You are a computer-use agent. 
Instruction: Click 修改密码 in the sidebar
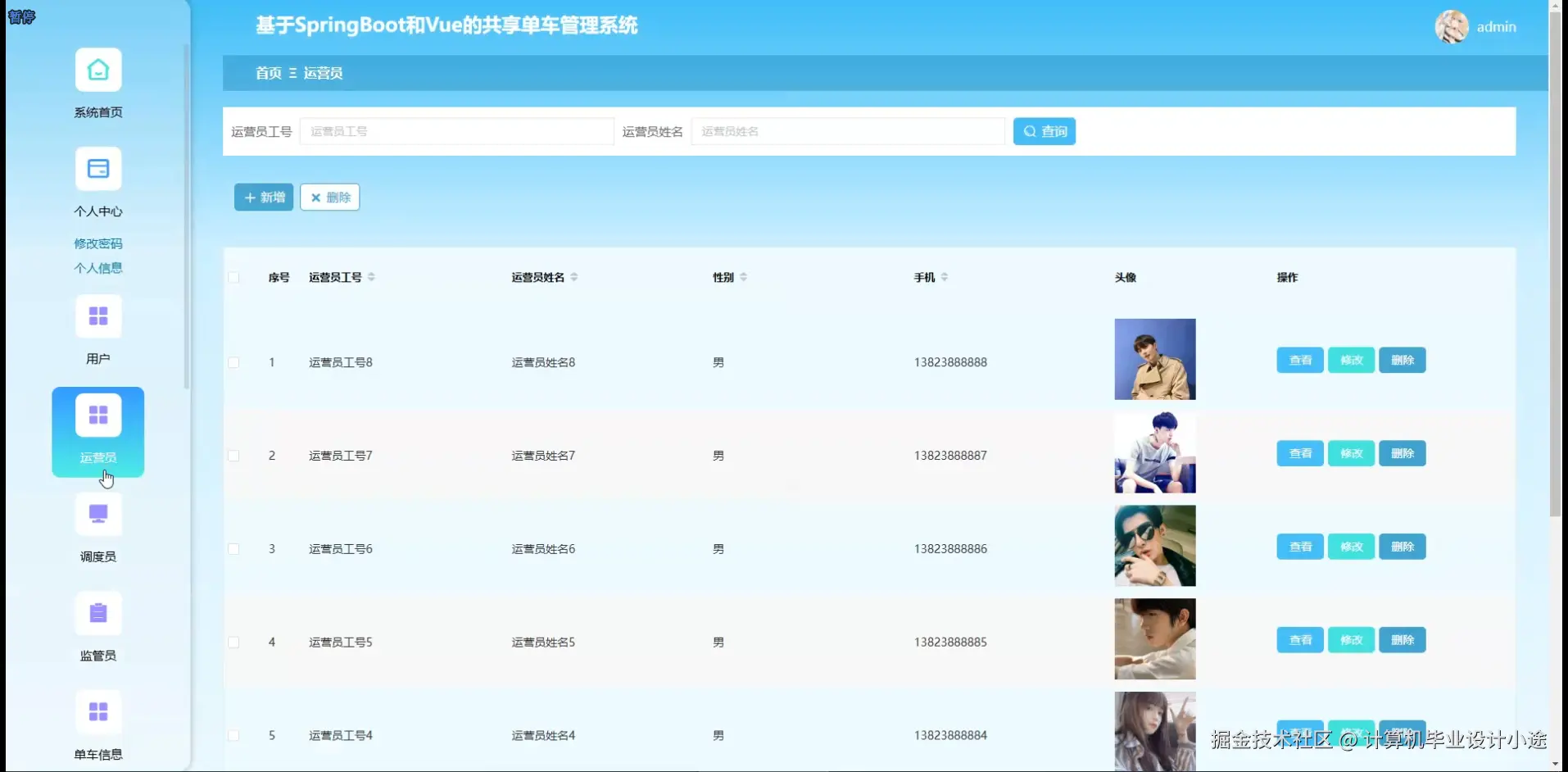point(97,243)
